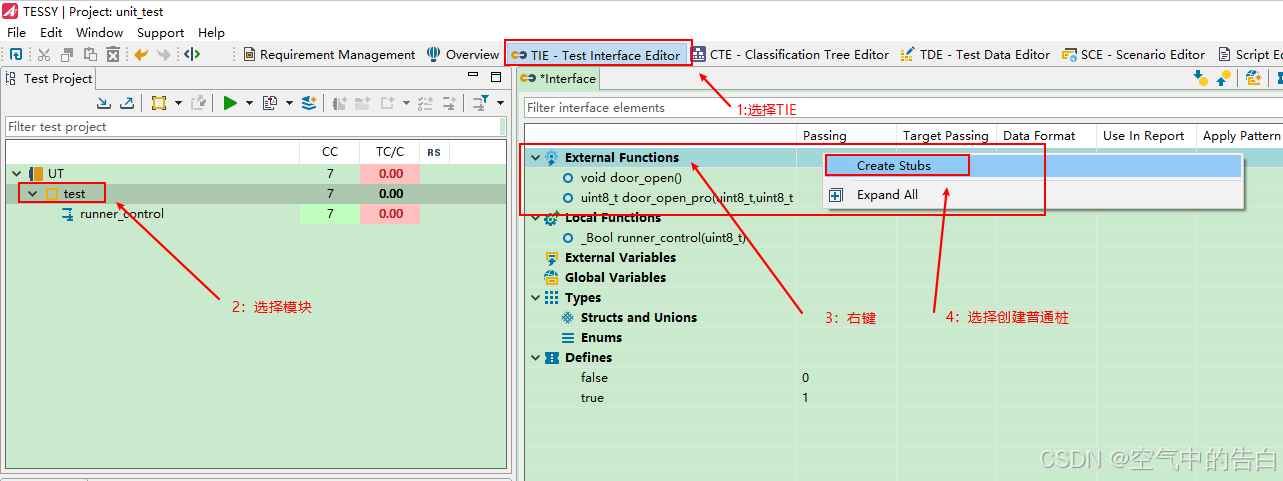Click the blue square arrow icon at toolbar start
Image resolution: width=1283 pixels, height=481 pixels.
[x=15, y=55]
